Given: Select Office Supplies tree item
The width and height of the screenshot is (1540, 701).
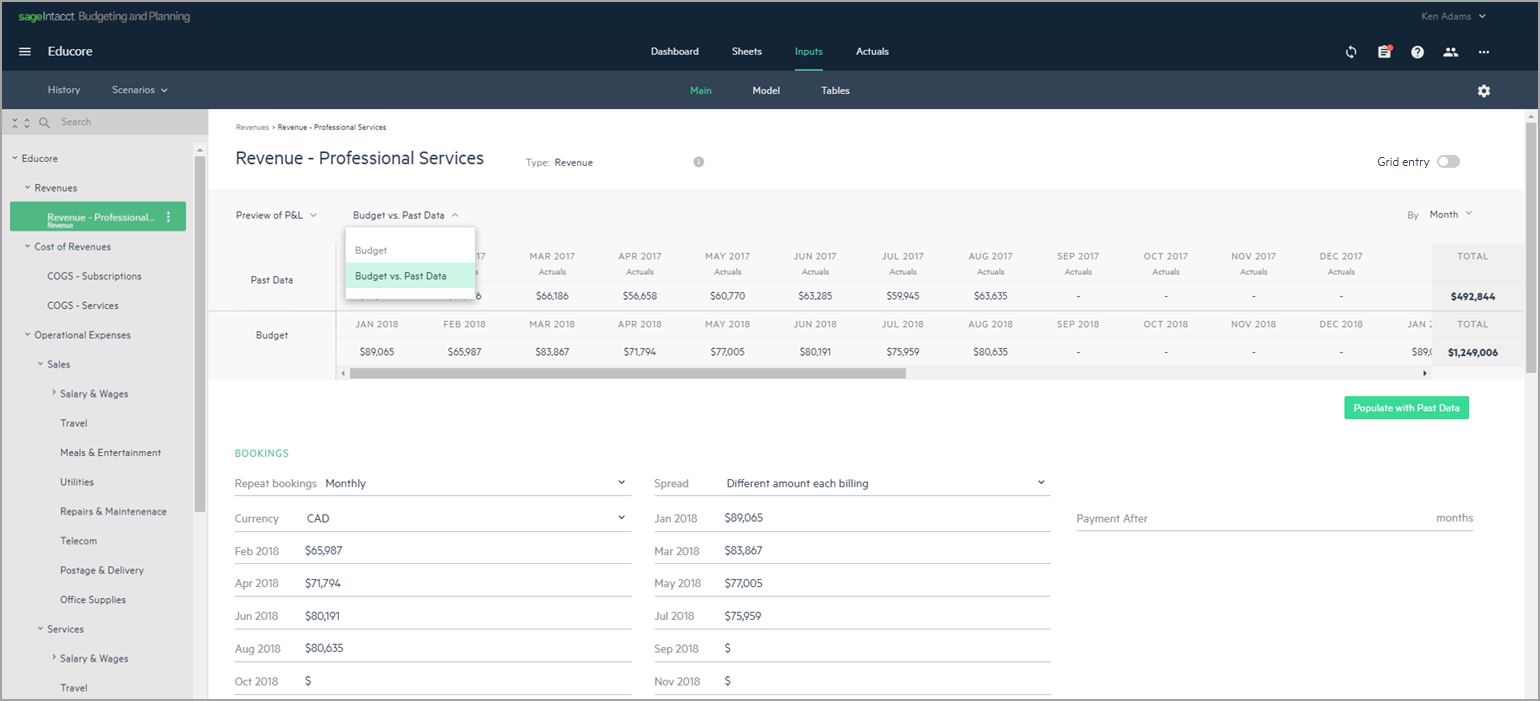Looking at the screenshot, I should 93,600.
